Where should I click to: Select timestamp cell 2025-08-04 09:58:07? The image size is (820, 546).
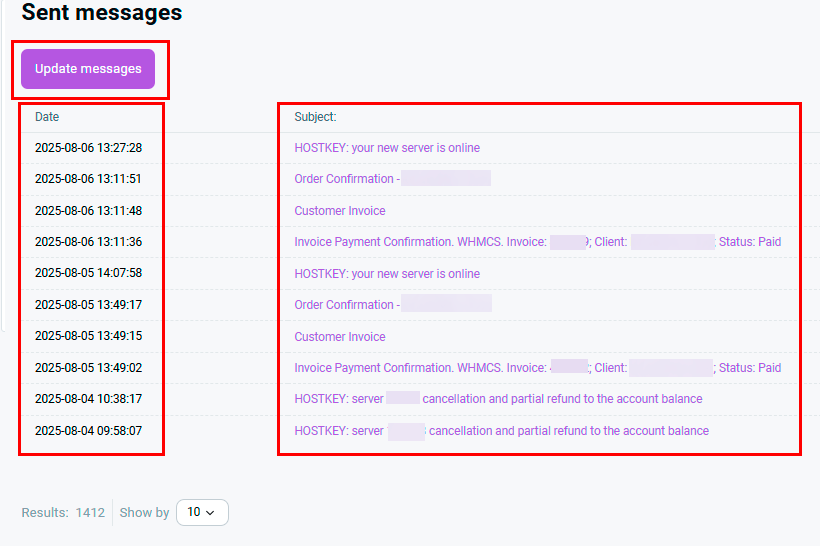(x=88, y=431)
